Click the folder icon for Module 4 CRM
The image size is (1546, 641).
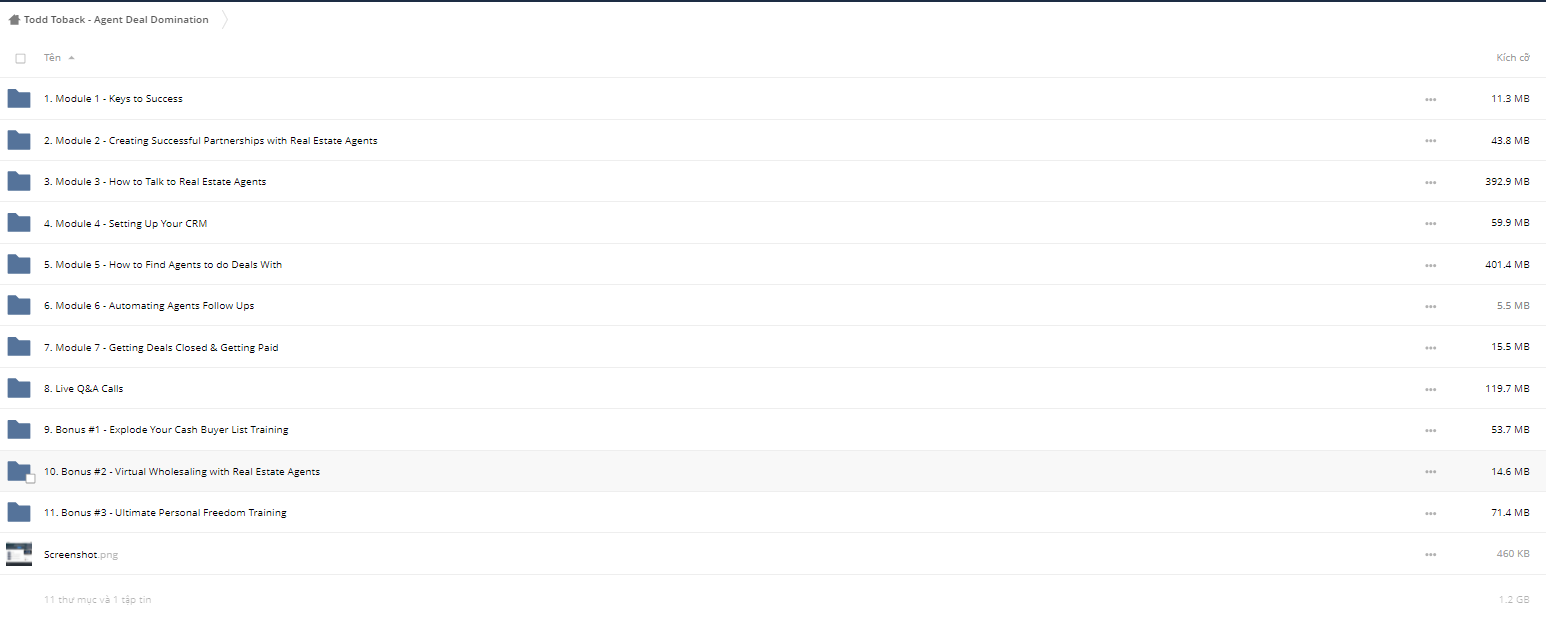click(x=19, y=223)
